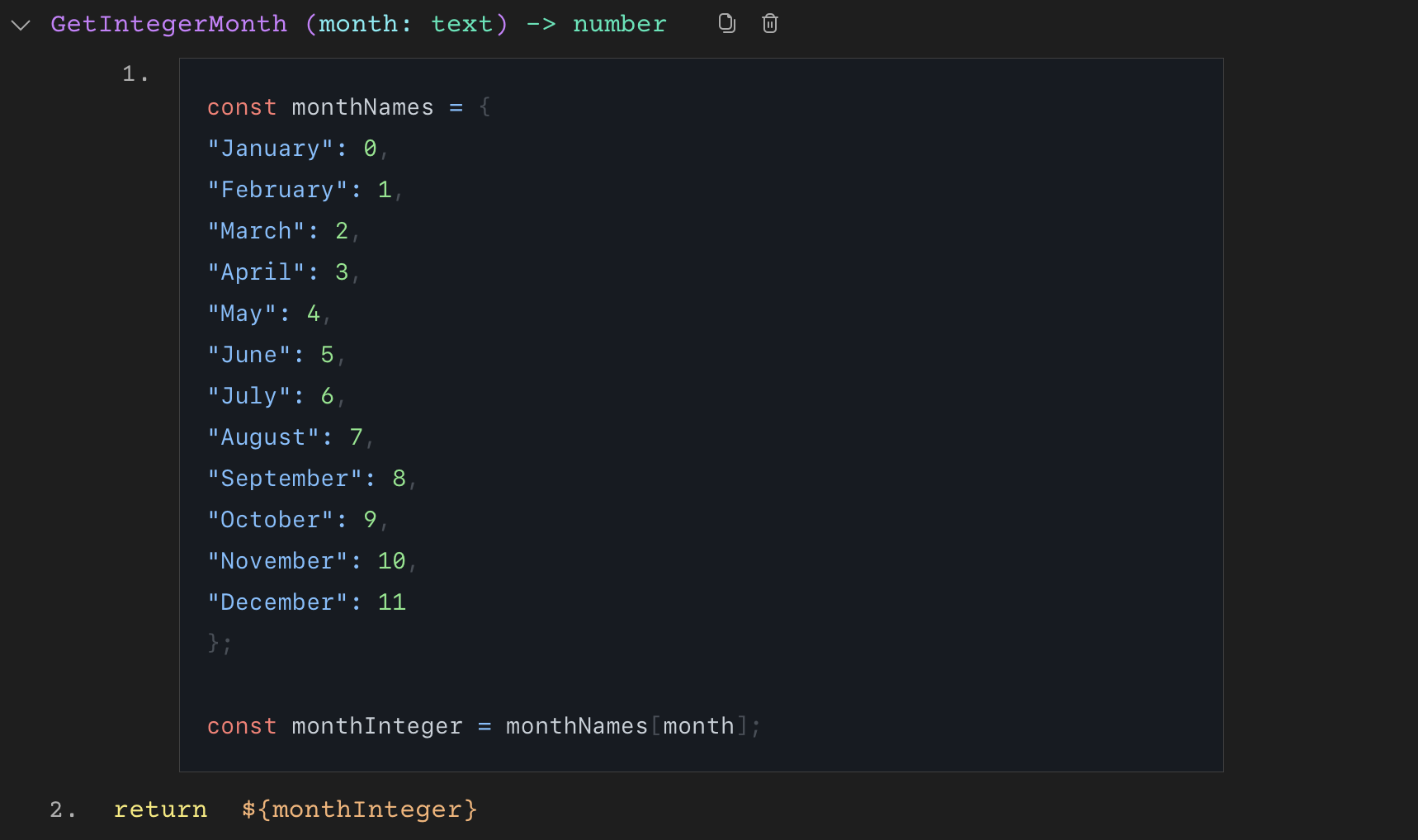The image size is (1418, 840).
Task: Click the month parameter in the signature
Action: (361, 24)
